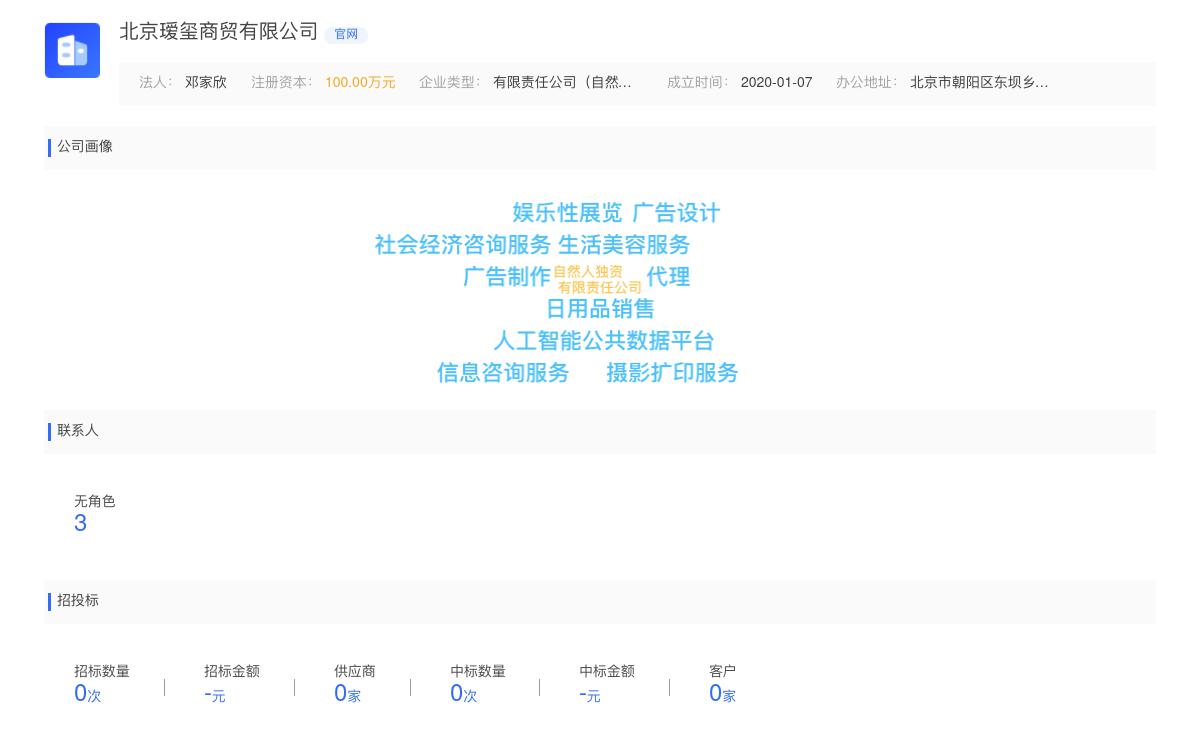Image resolution: width=1200 pixels, height=752 pixels.
Task: Toggle the 招投标 section header
Action: tap(78, 601)
